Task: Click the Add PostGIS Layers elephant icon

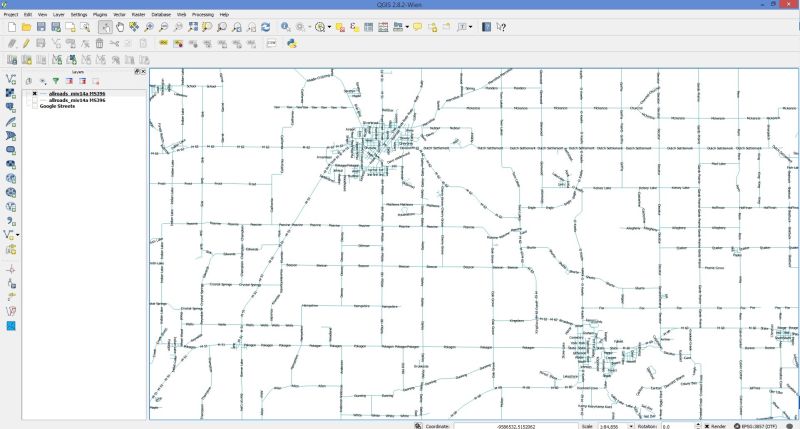Action: [x=11, y=108]
